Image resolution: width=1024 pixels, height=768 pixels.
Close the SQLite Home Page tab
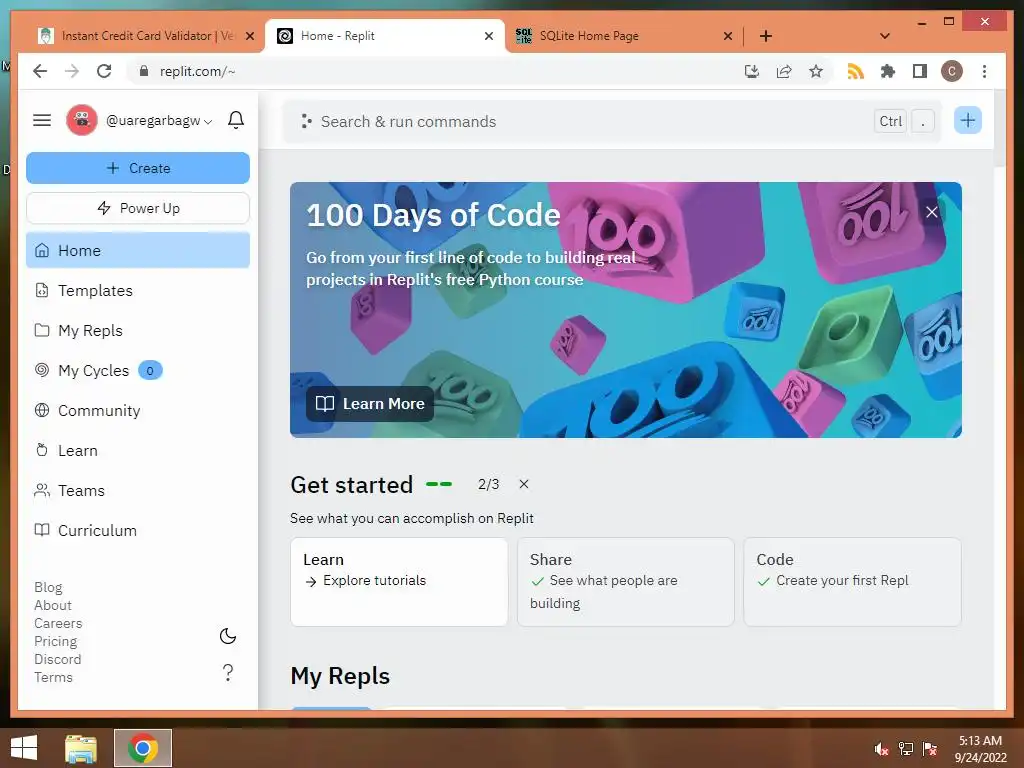point(728,36)
